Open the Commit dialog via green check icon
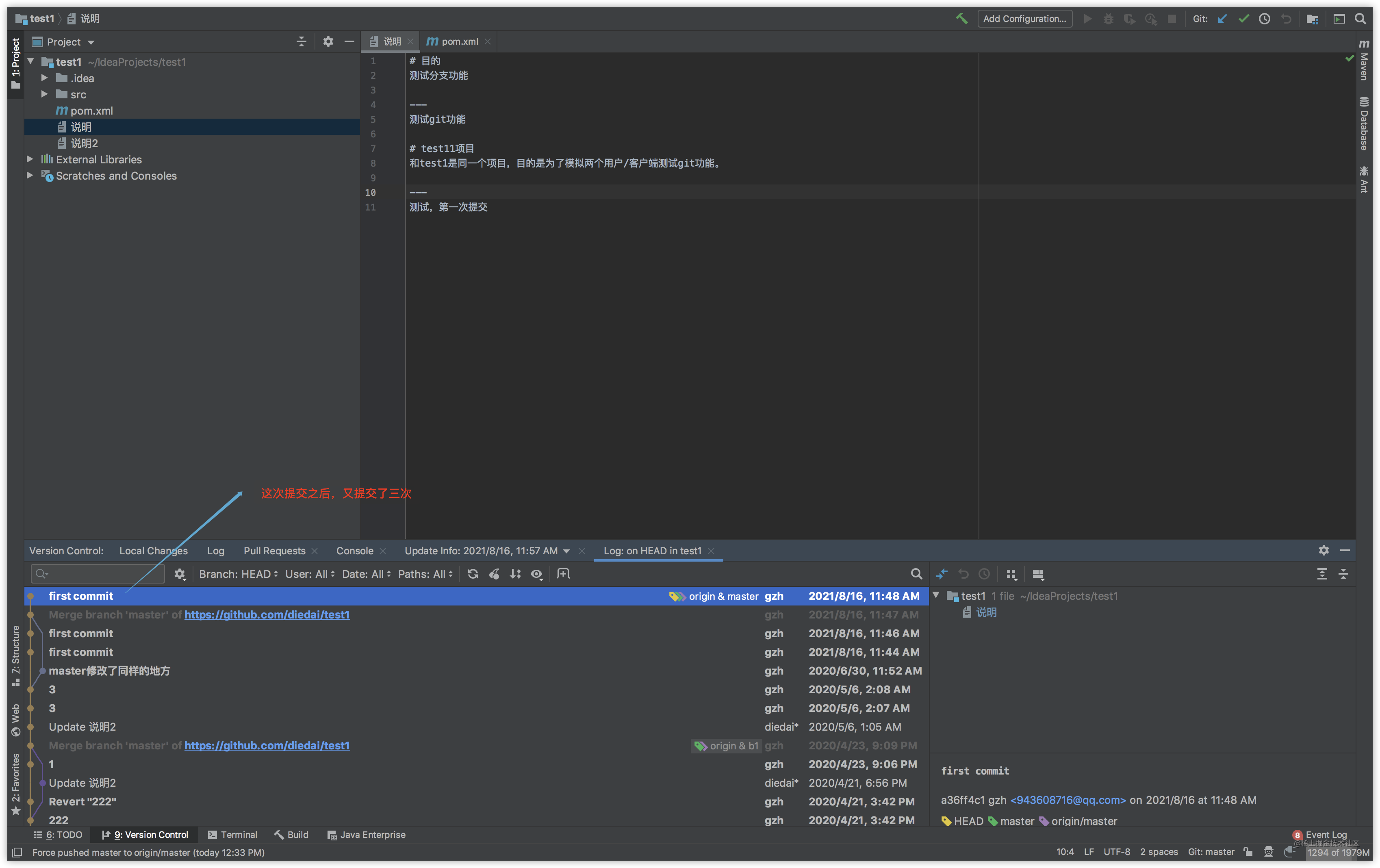Viewport: 1380px width, 868px height. 1243,18
